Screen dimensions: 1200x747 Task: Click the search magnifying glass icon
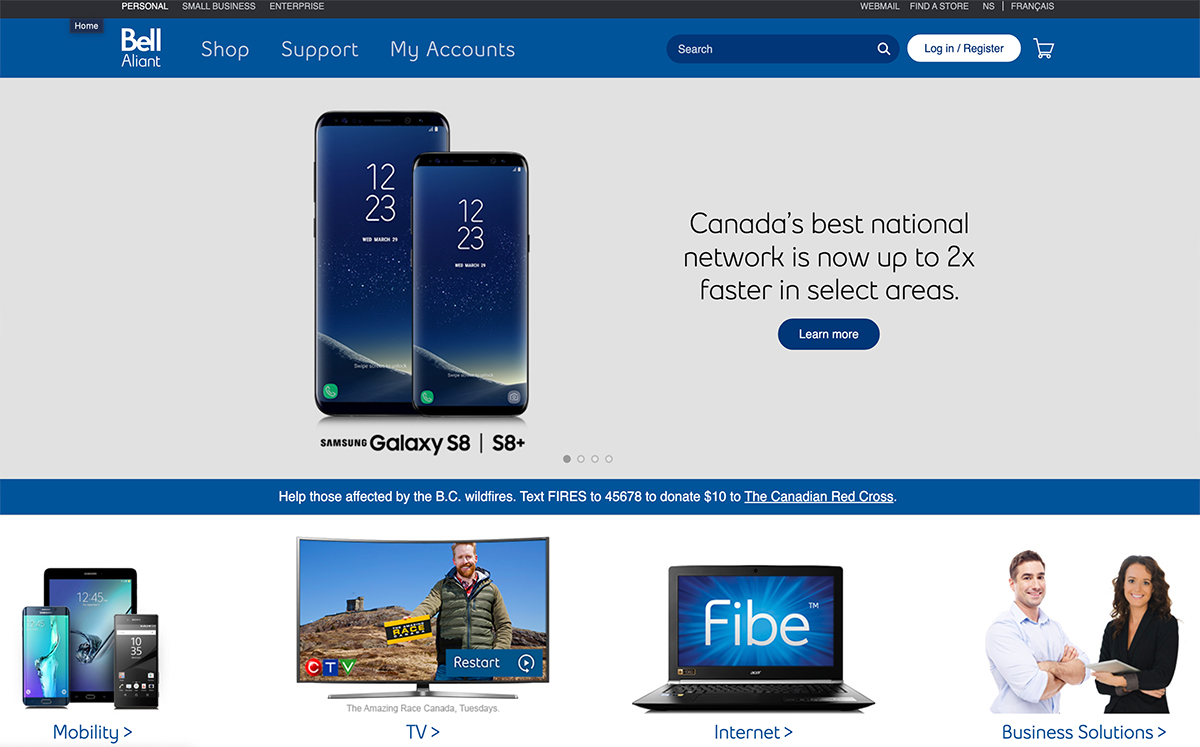[x=884, y=49]
